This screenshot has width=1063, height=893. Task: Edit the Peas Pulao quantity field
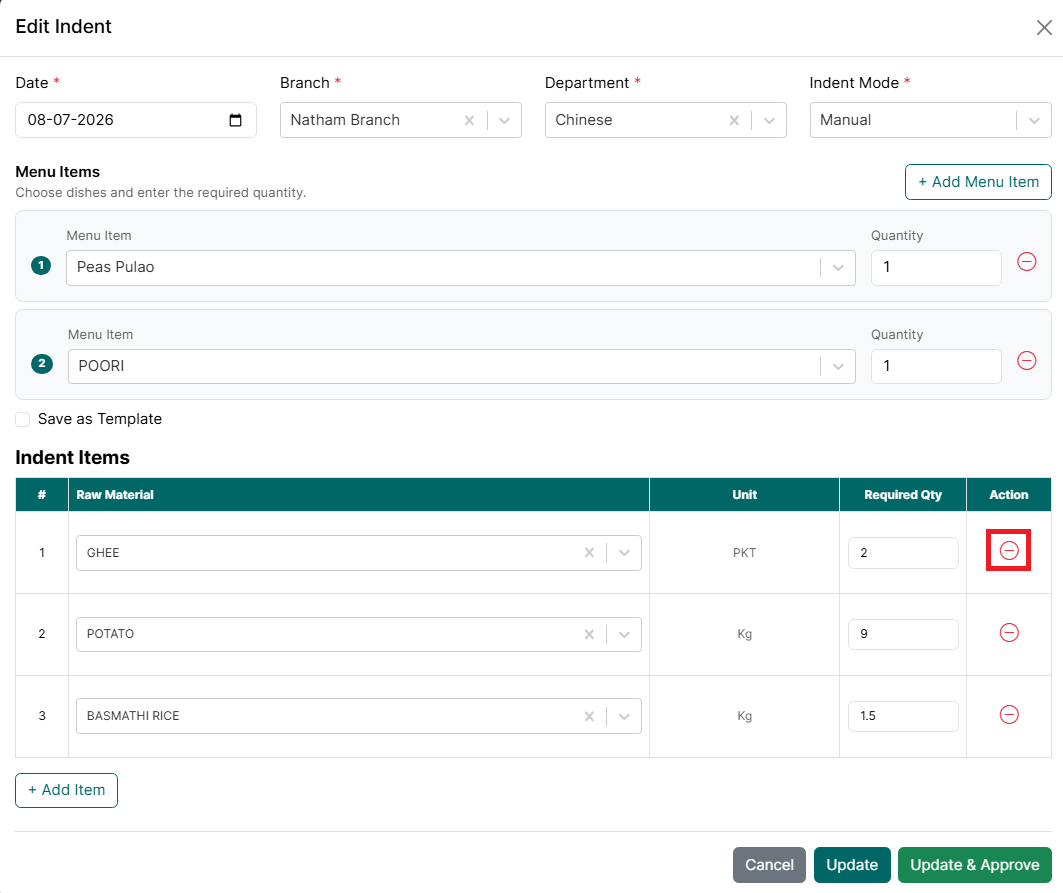pyautogui.click(x=936, y=267)
